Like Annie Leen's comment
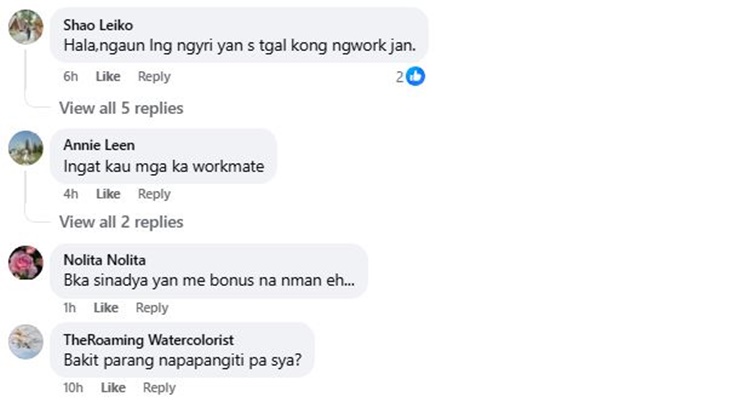The height and width of the screenshot is (402, 750). pos(108,194)
